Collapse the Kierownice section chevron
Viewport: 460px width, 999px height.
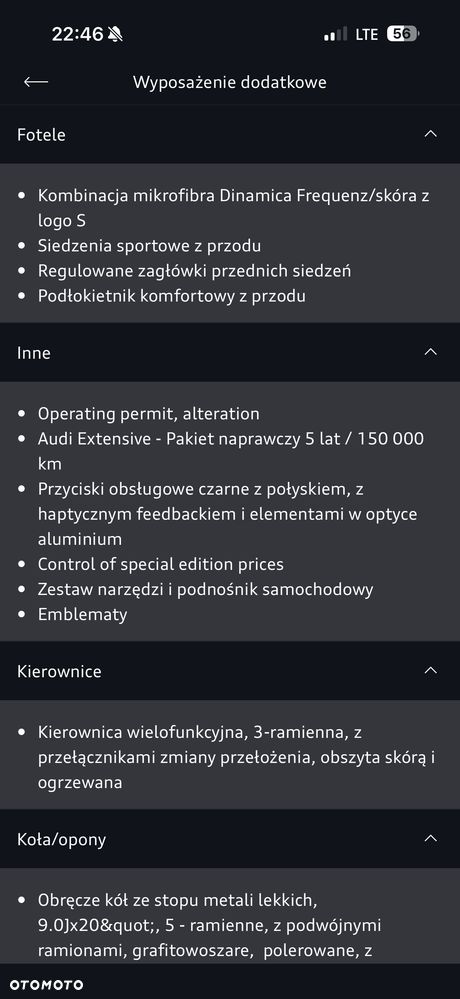point(431,670)
